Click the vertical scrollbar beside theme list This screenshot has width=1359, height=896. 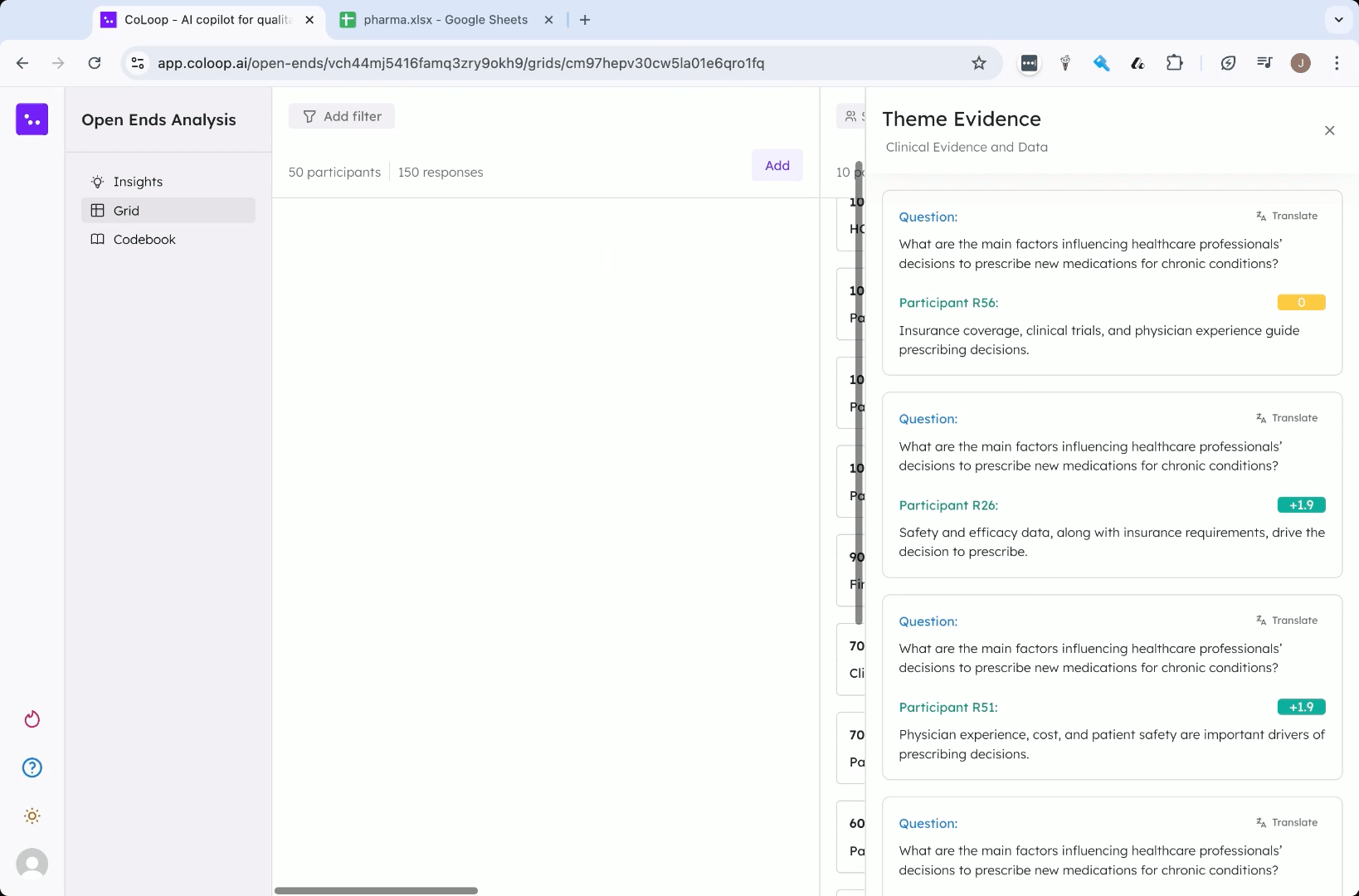[859, 393]
